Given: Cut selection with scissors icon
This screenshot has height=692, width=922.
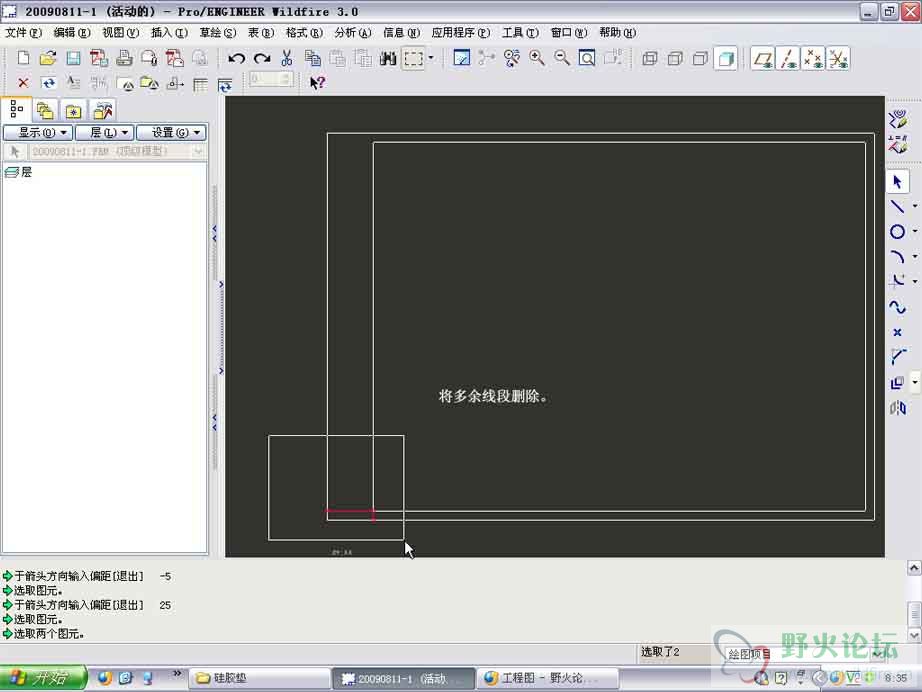Looking at the screenshot, I should coord(287,58).
